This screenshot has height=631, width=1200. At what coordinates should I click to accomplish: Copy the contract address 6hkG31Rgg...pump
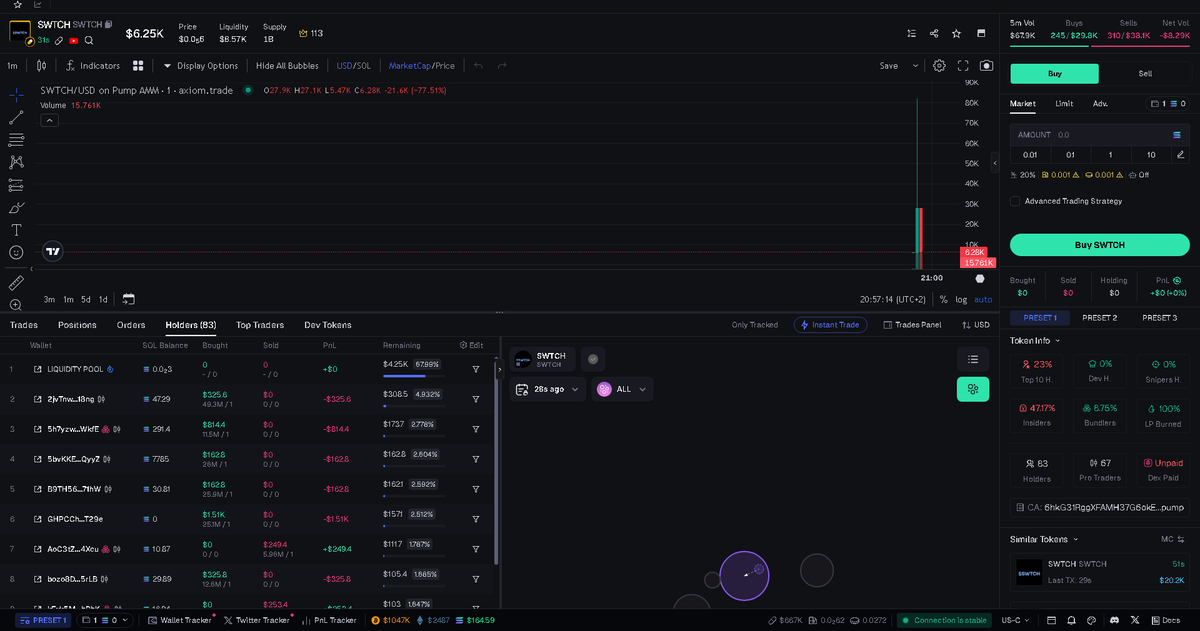(1099, 507)
